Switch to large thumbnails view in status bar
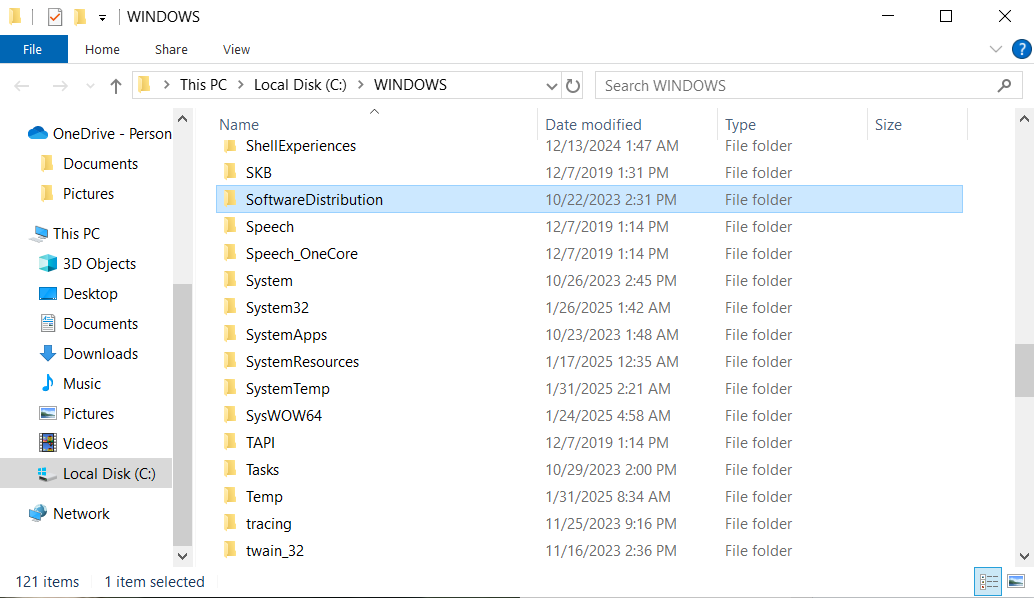Image resolution: width=1034 pixels, height=598 pixels. click(x=1016, y=581)
